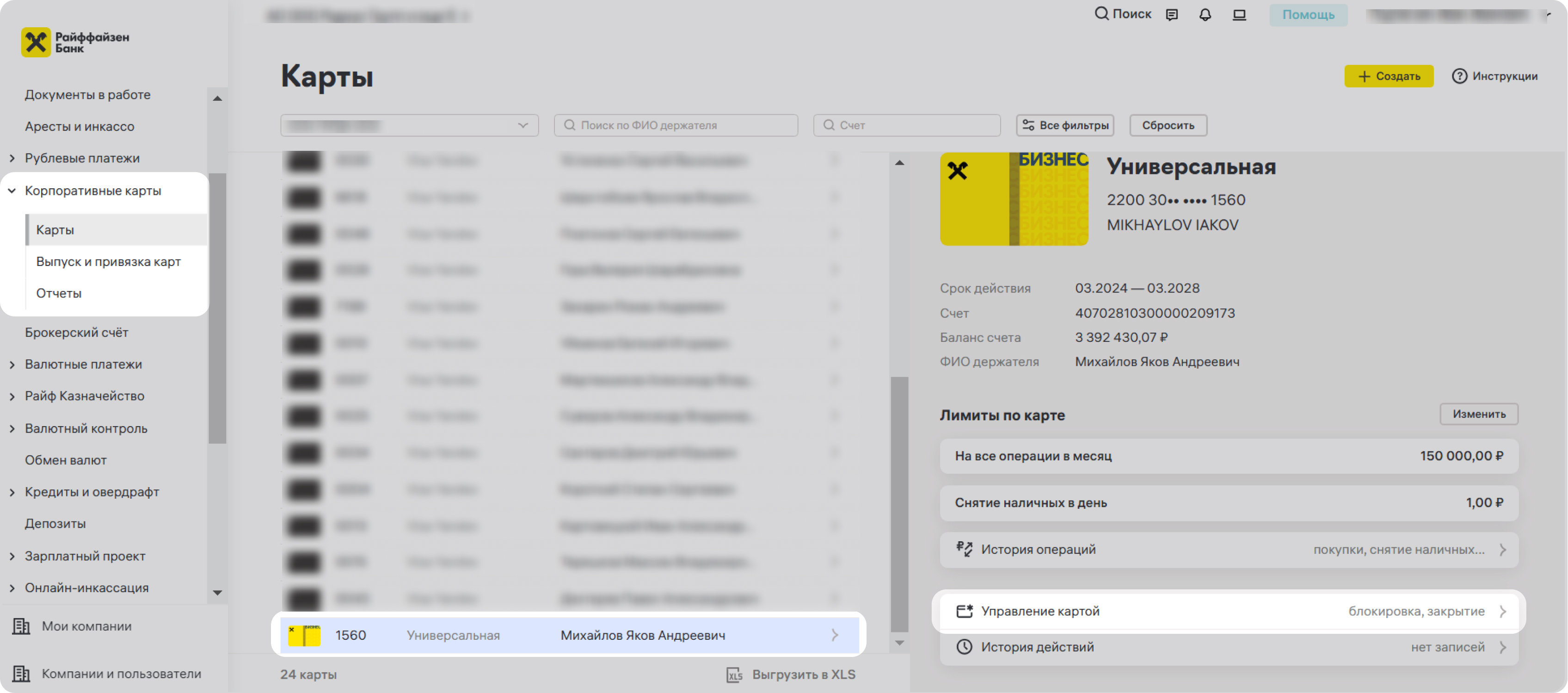
Task: Open the monthly operations limit row
Action: (x=1228, y=456)
